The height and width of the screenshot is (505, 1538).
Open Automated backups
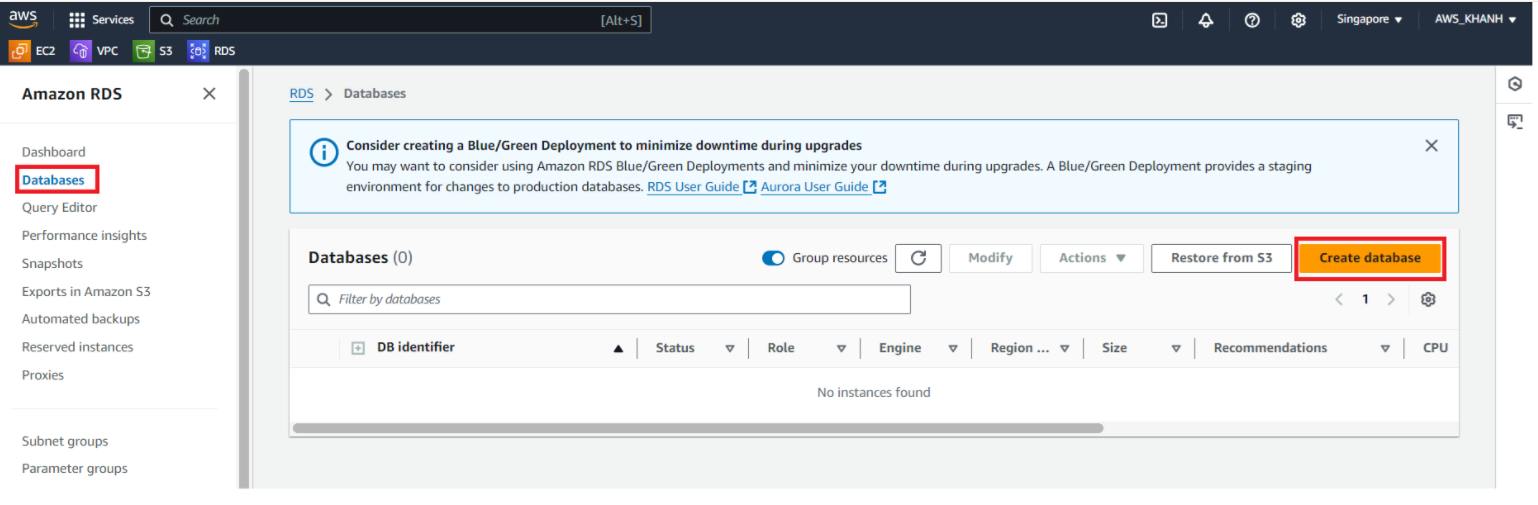pyautogui.click(x=81, y=319)
